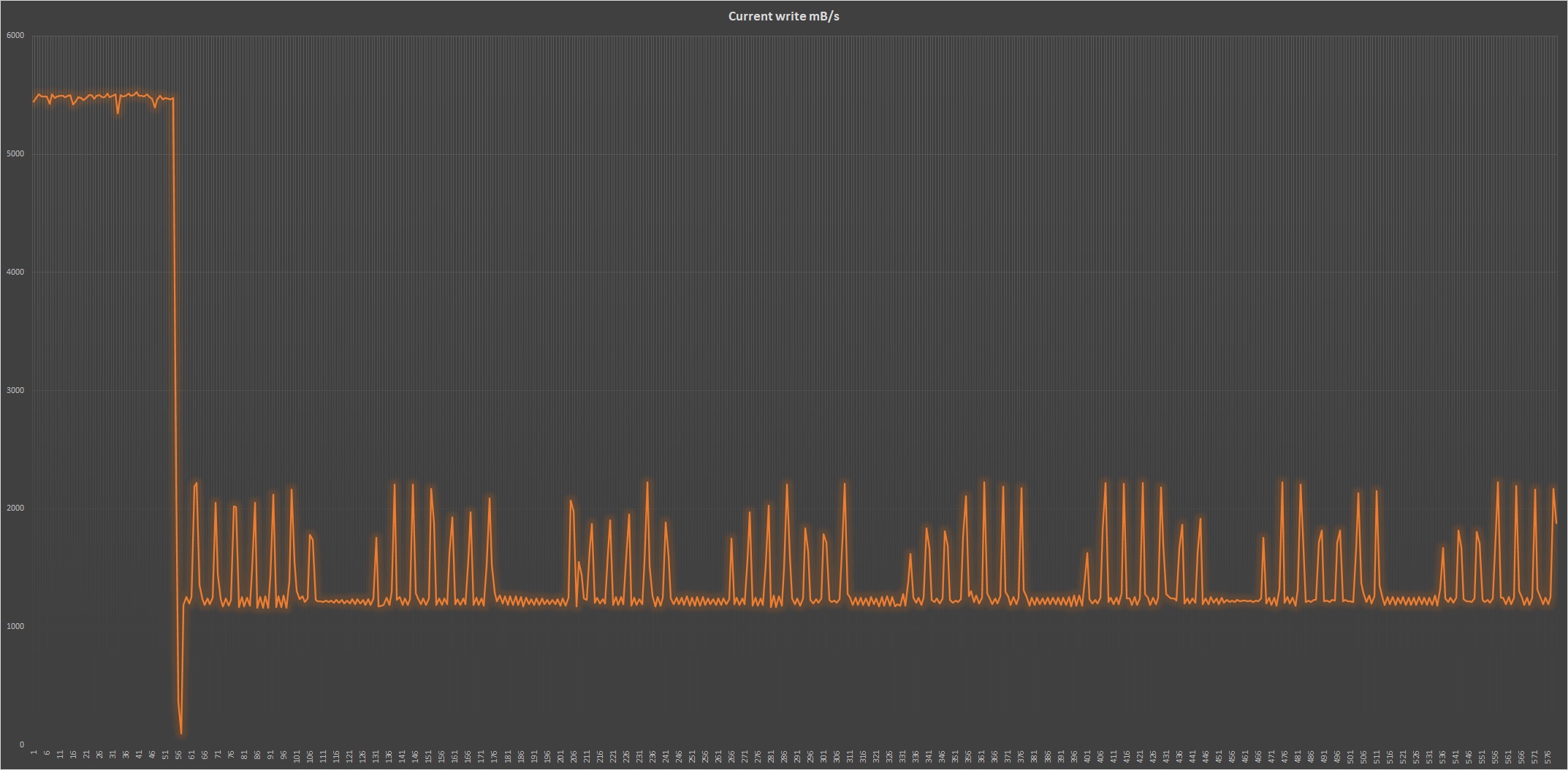This screenshot has width=1568, height=770.
Task: Select the 2000 label on the vertical axis
Action: click(x=15, y=508)
